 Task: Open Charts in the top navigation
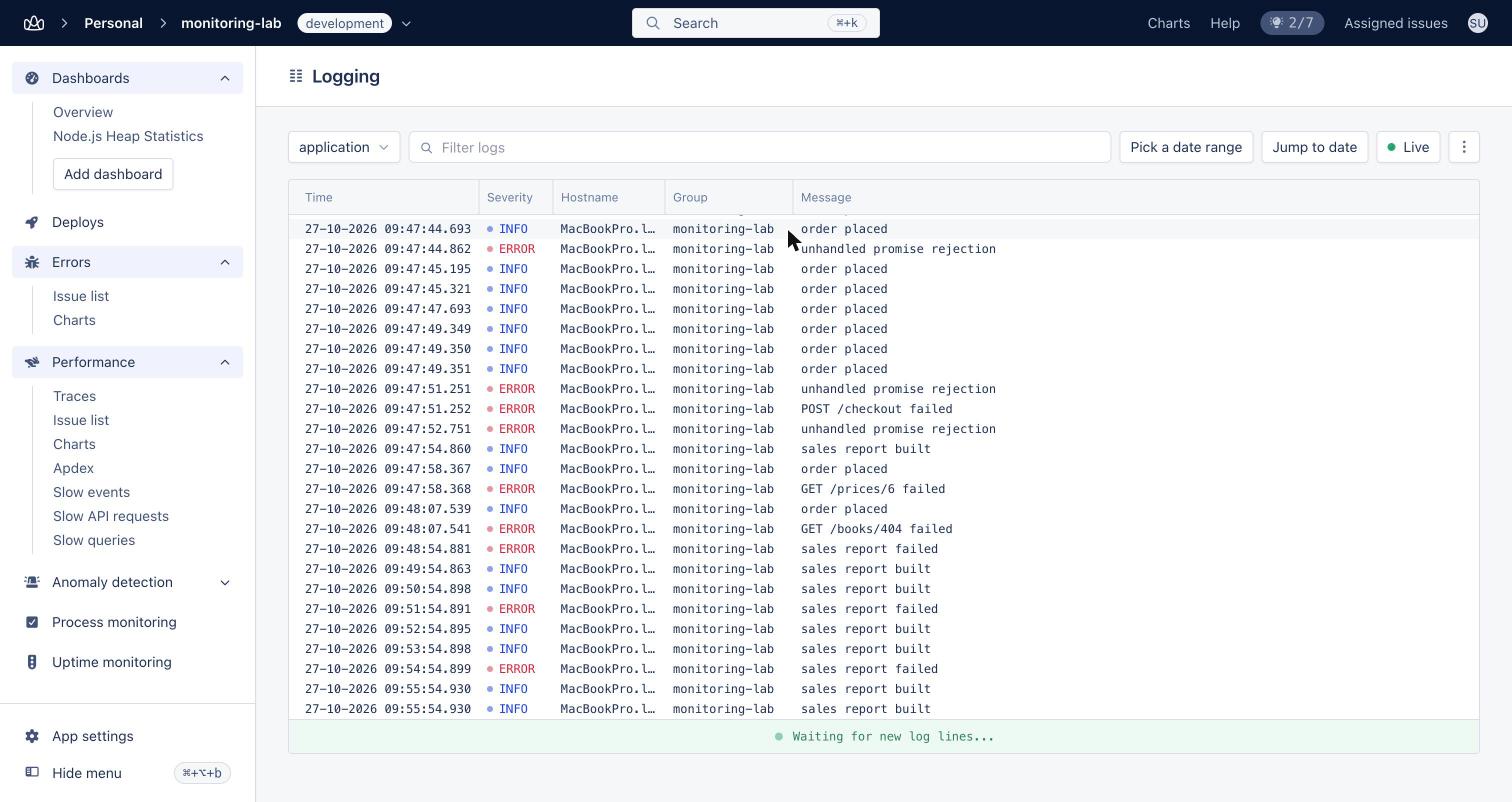coord(1168,23)
